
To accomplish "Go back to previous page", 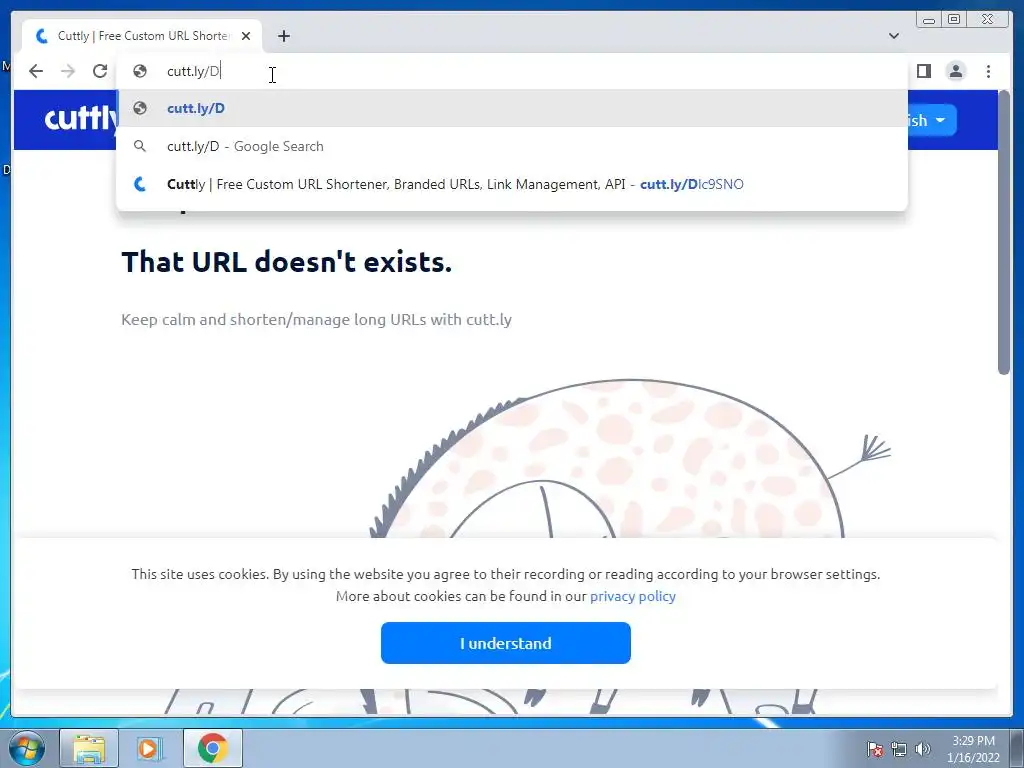I will click(x=36, y=71).
